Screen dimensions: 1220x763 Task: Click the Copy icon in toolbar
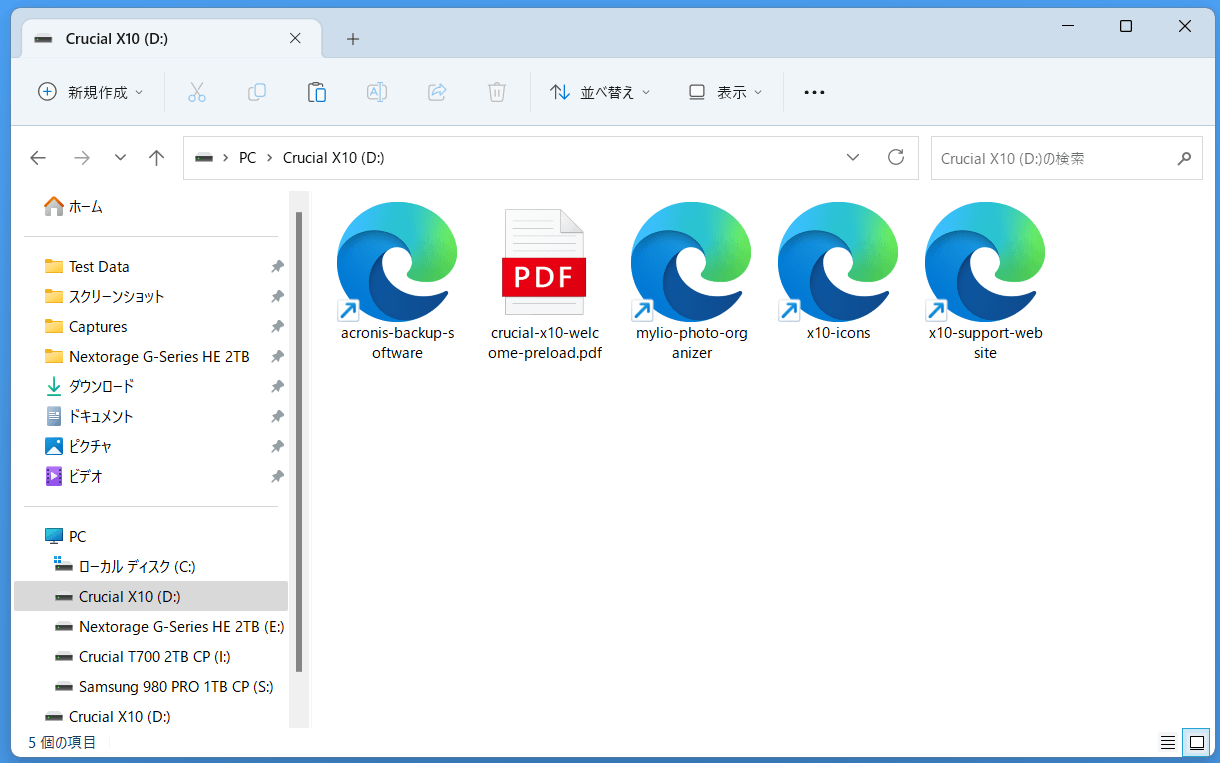[257, 92]
